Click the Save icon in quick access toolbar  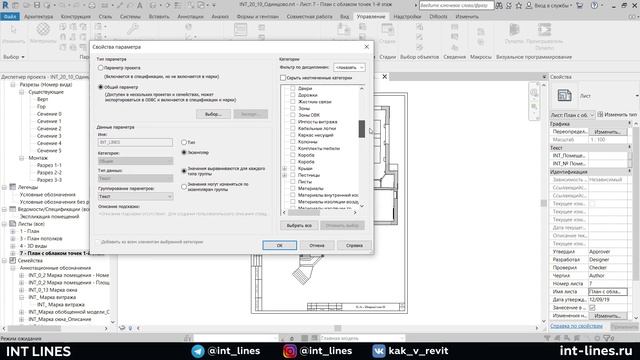pyautogui.click(x=37, y=5)
